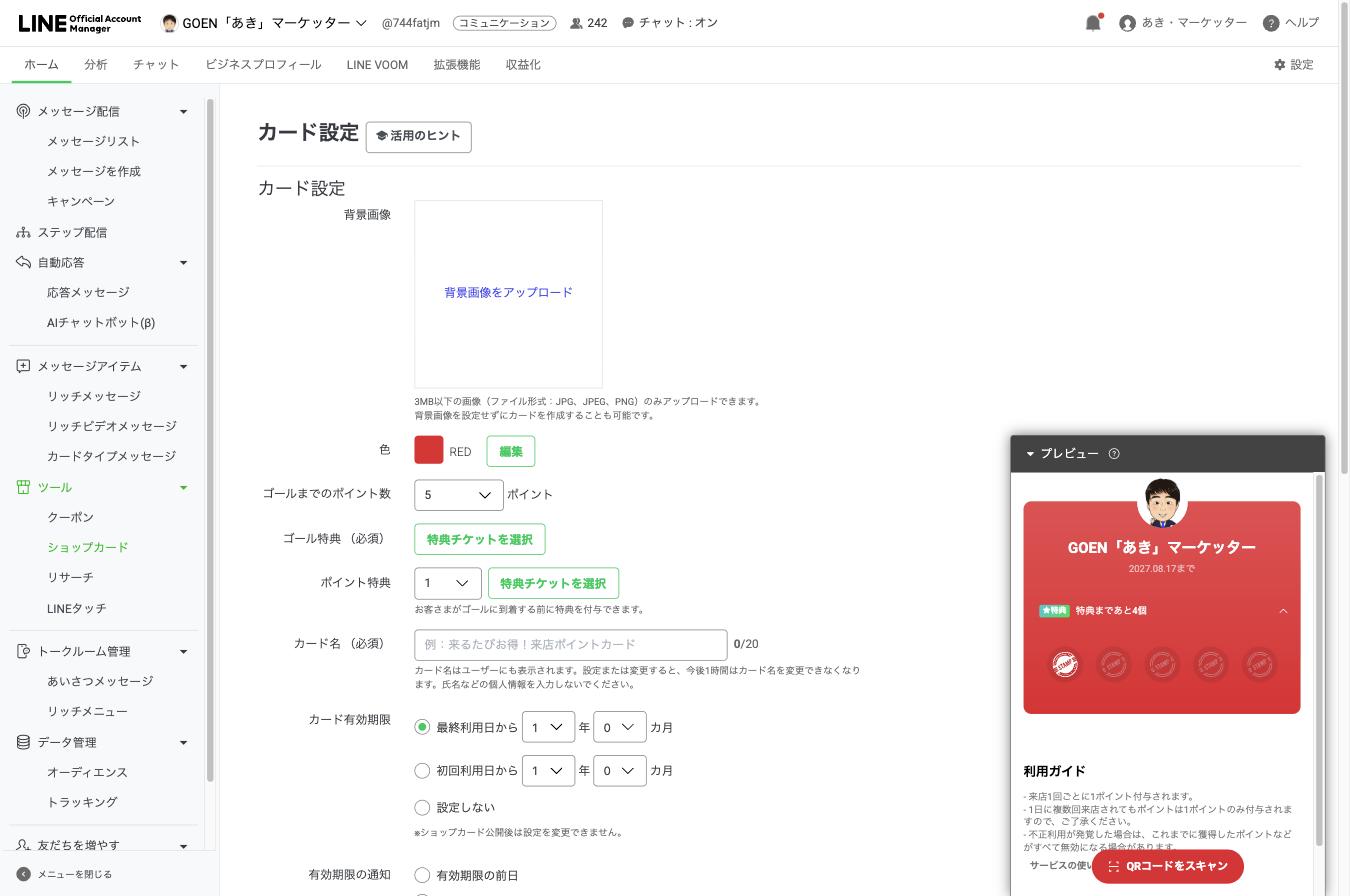Click the last empty stamp in preview
This screenshot has height=896, width=1350.
pyautogui.click(x=1259, y=664)
